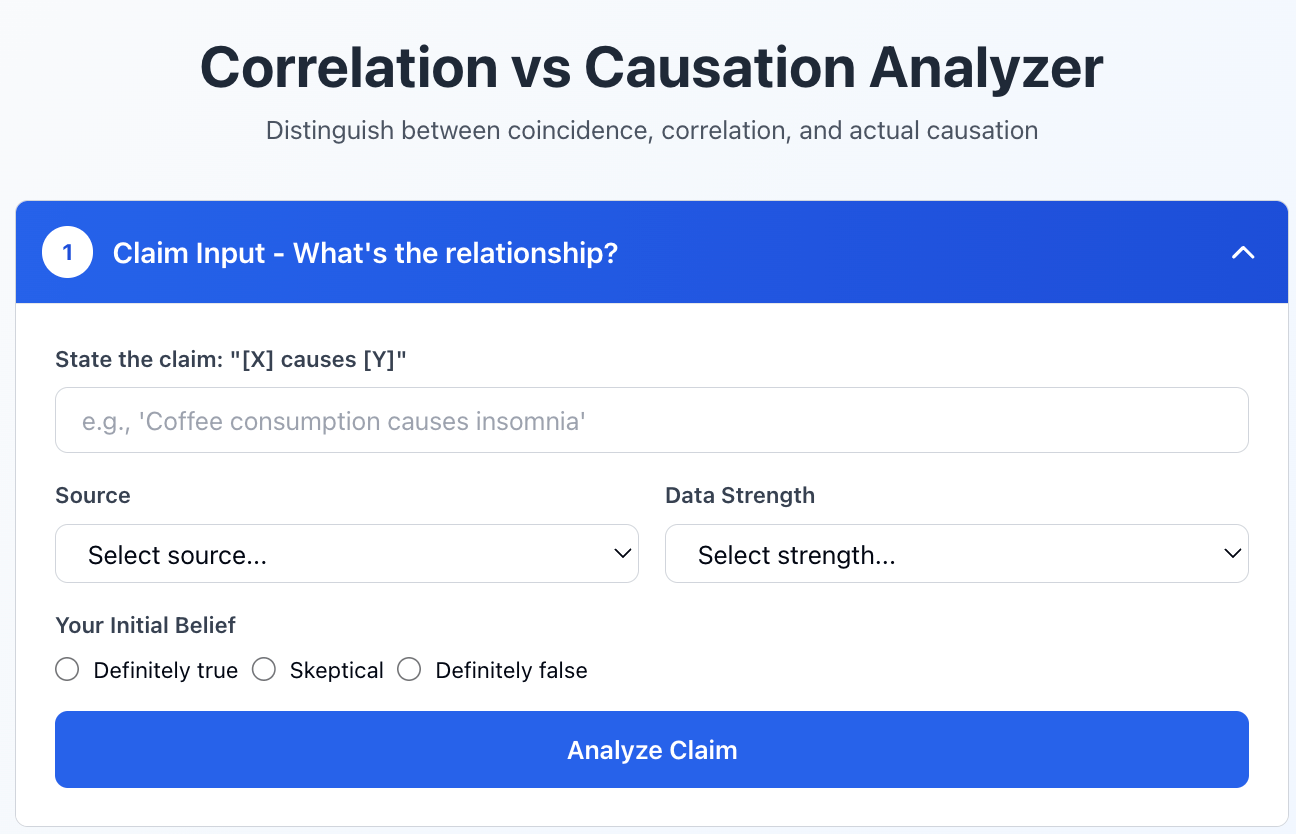Image resolution: width=1296 pixels, height=834 pixels.
Task: Click the 'Definitely true' label text
Action: pos(165,670)
